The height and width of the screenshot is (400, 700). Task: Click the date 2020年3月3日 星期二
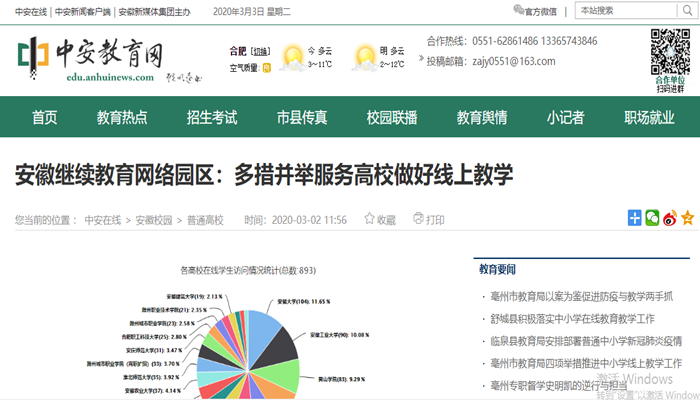pos(252,12)
